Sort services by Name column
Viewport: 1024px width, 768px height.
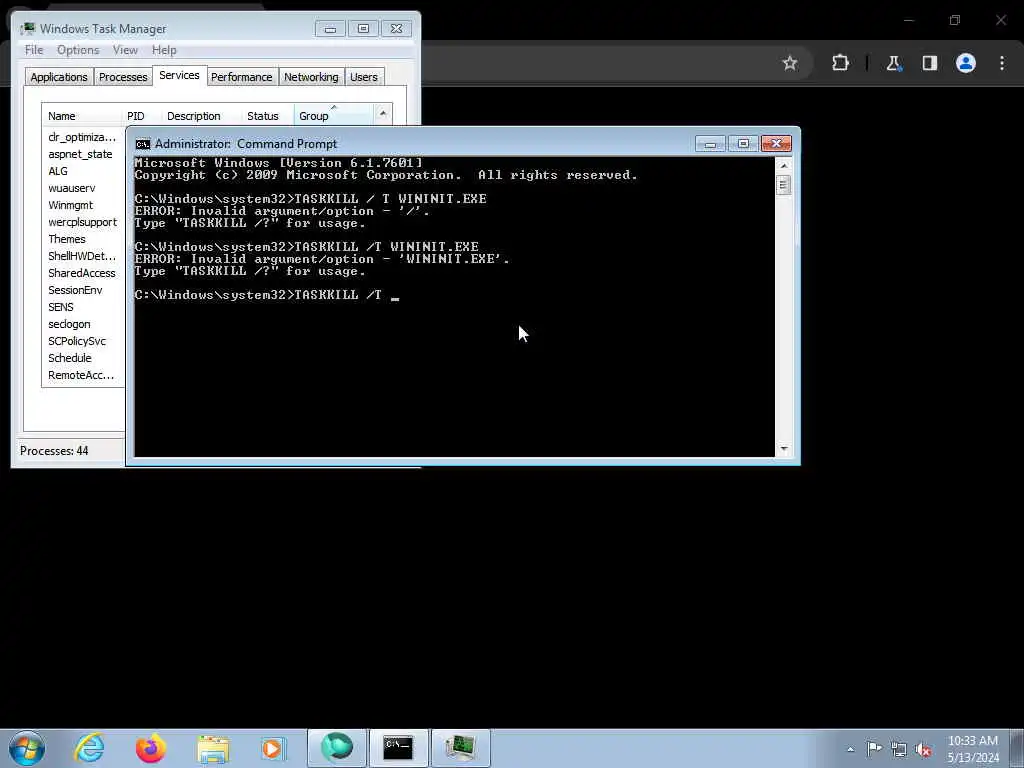[81, 116]
